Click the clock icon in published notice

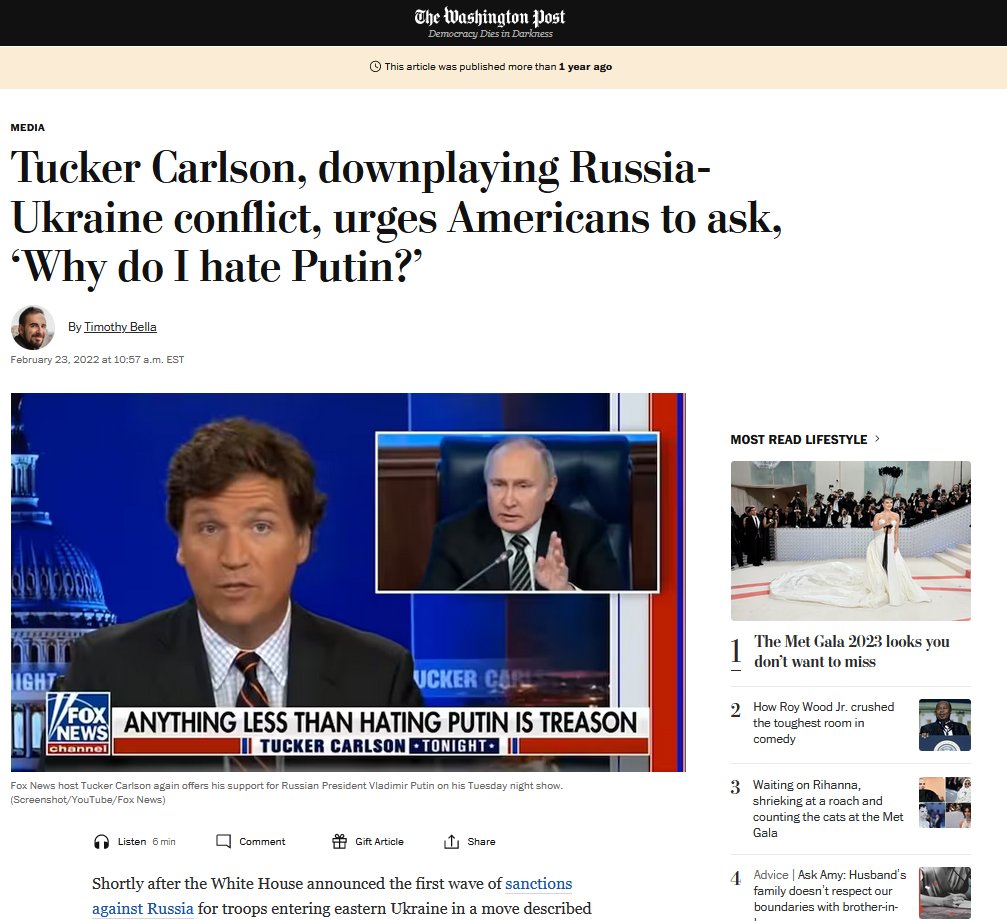pyautogui.click(x=376, y=67)
